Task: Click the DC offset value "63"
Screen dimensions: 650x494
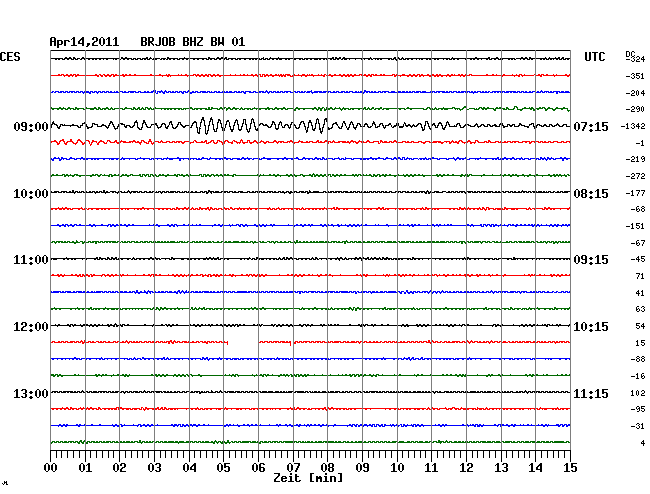Action: click(x=640, y=309)
